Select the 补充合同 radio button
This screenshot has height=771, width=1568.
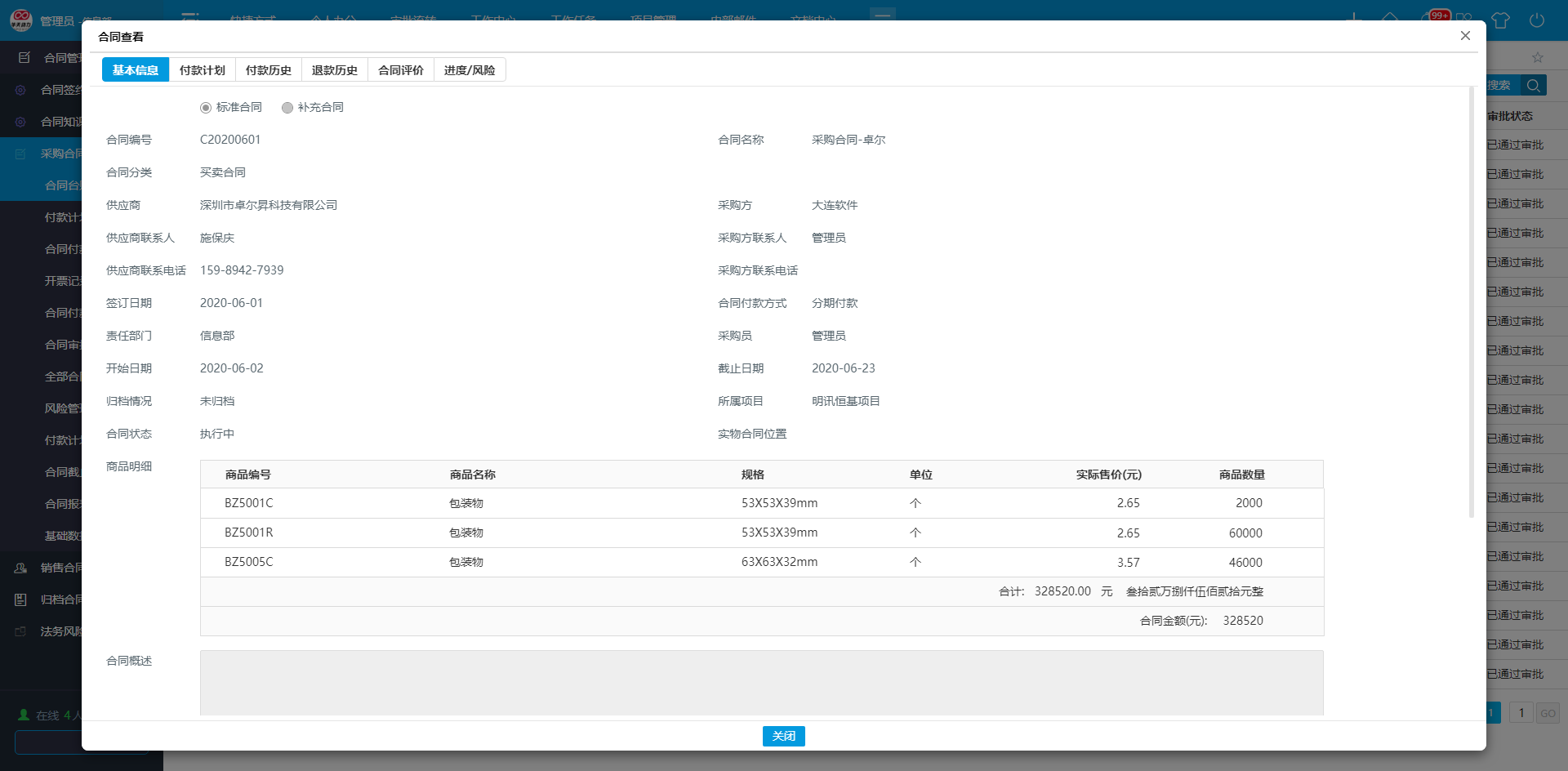pos(287,108)
